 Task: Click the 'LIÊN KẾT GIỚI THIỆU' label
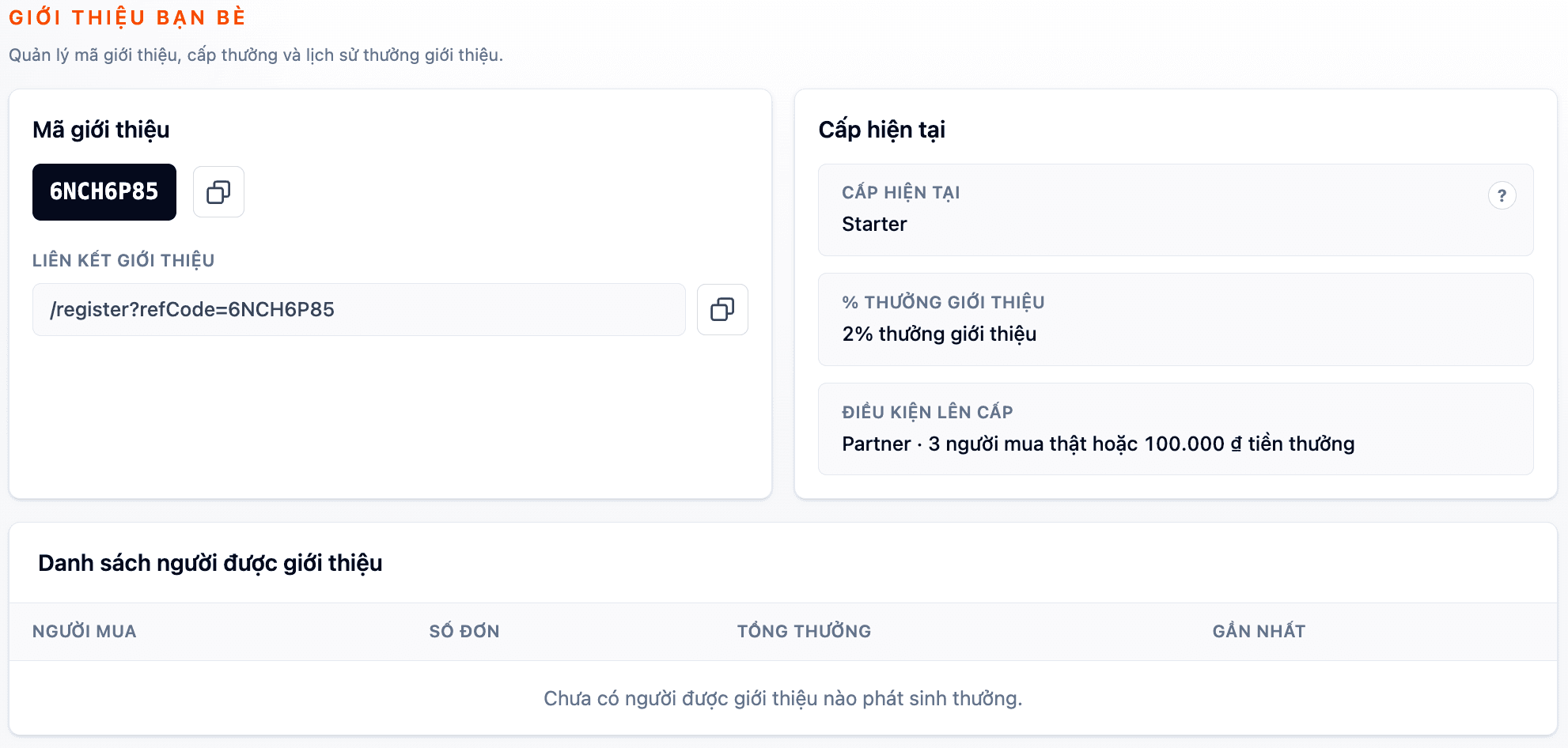coord(123,260)
